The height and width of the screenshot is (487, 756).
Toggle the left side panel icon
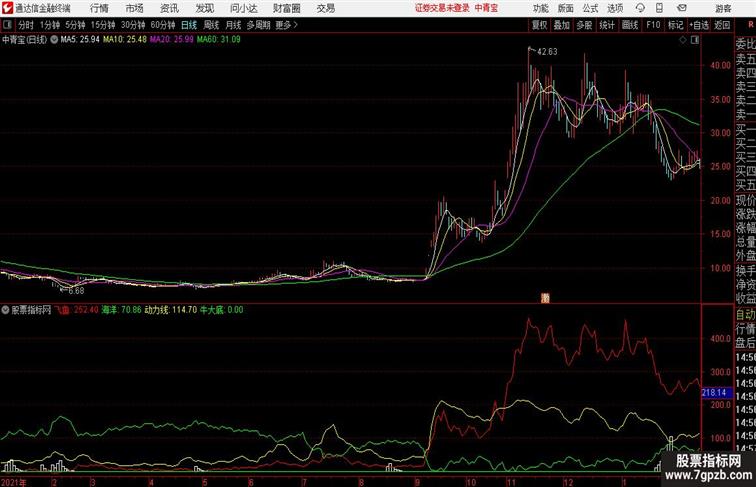click(x=7, y=25)
